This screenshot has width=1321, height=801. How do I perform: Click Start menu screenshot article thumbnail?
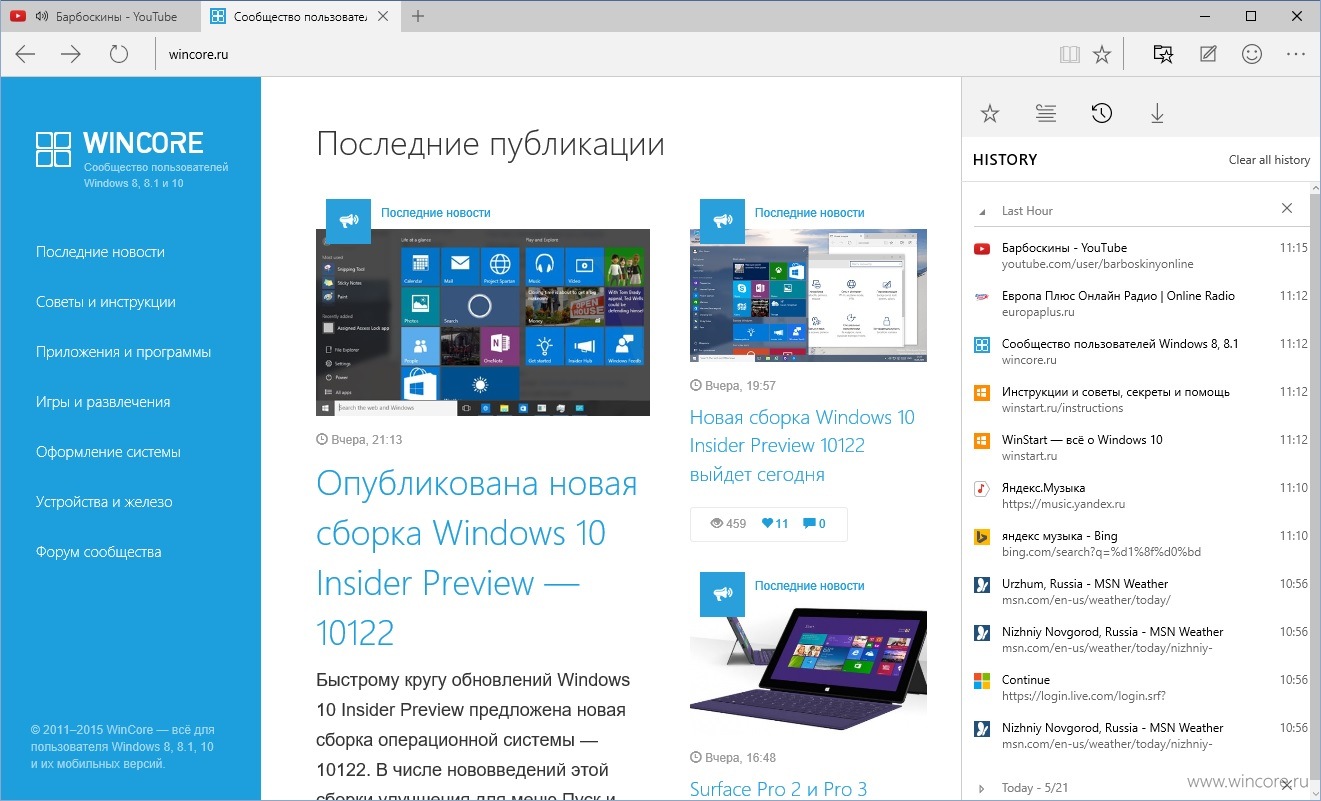(483, 322)
